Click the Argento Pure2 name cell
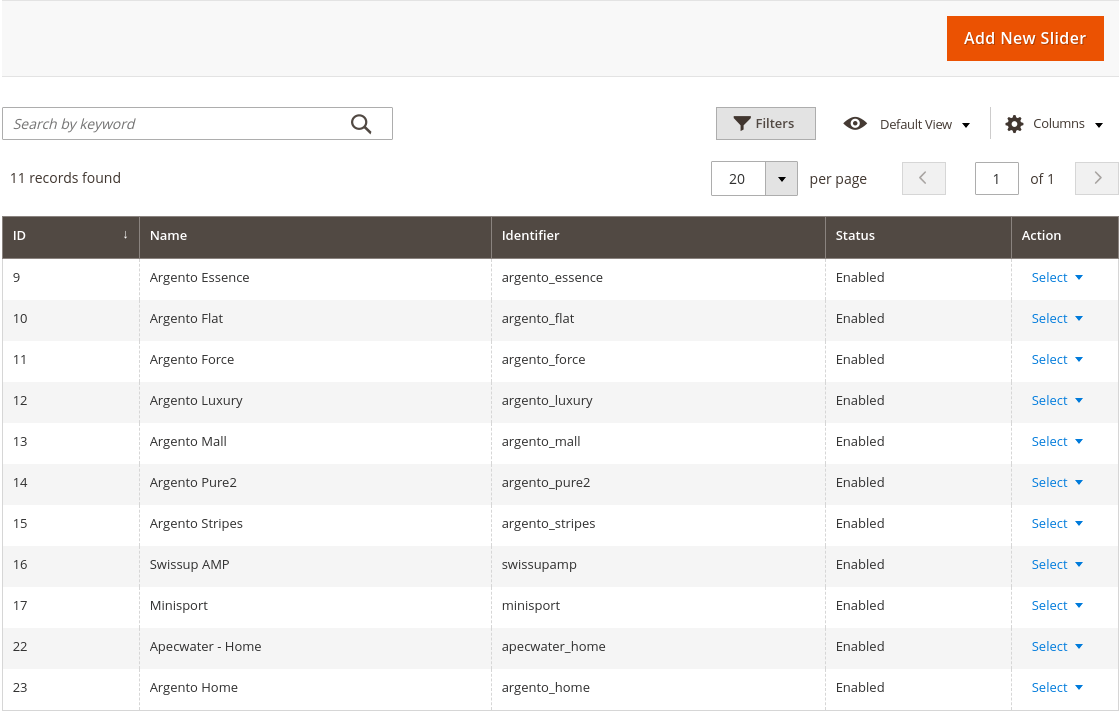This screenshot has width=1120, height=714. point(316,483)
